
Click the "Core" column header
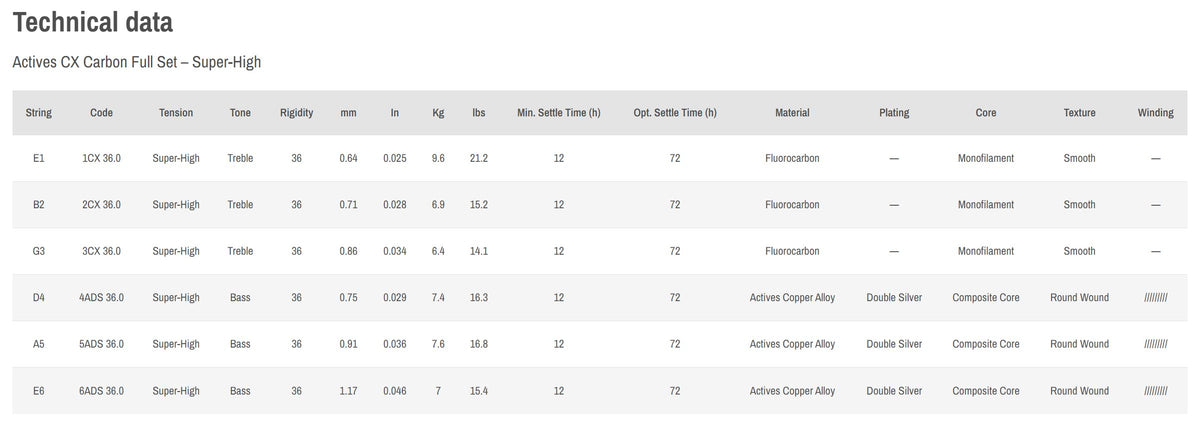(986, 113)
